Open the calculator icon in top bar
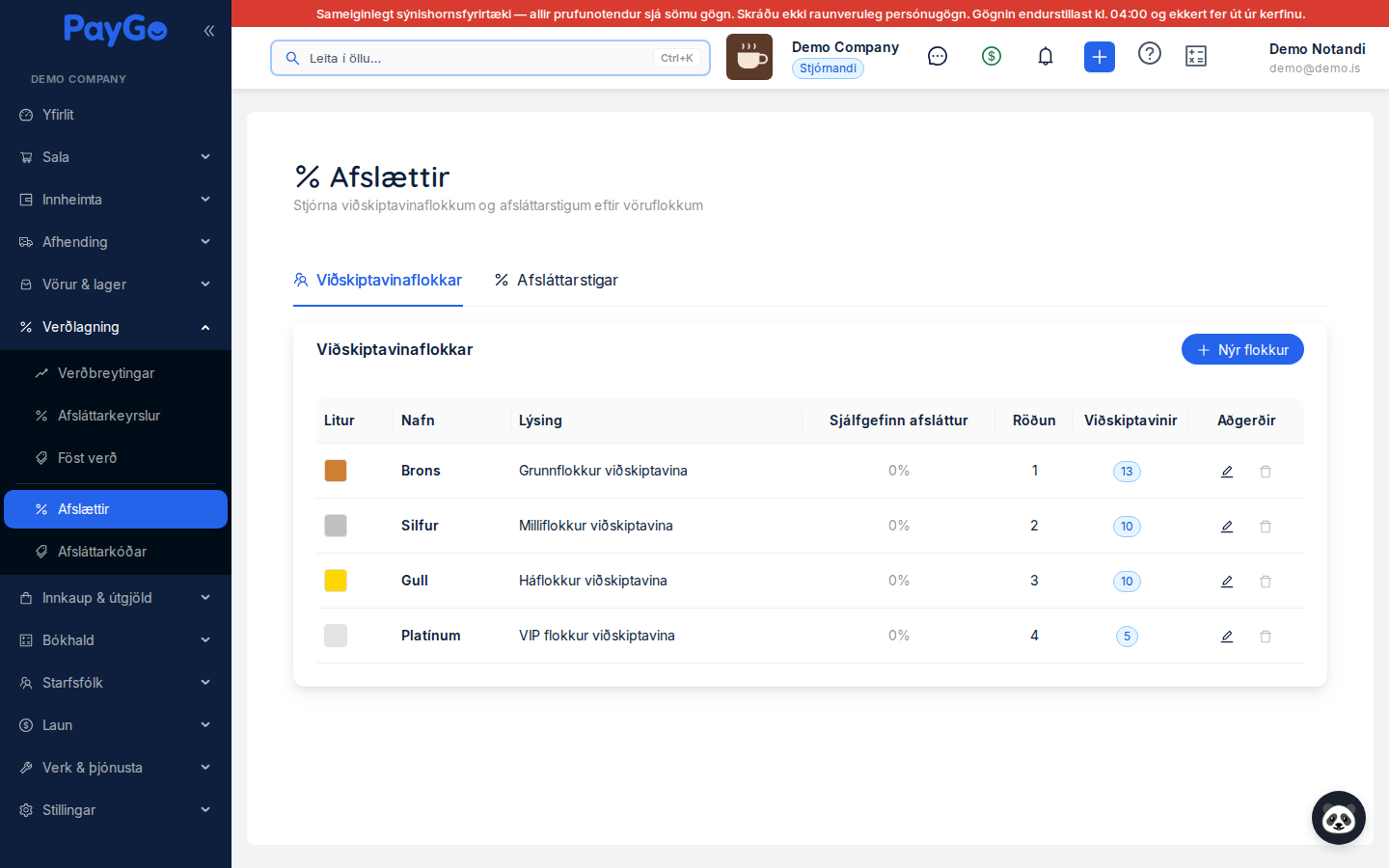The width and height of the screenshot is (1389, 868). [1196, 57]
